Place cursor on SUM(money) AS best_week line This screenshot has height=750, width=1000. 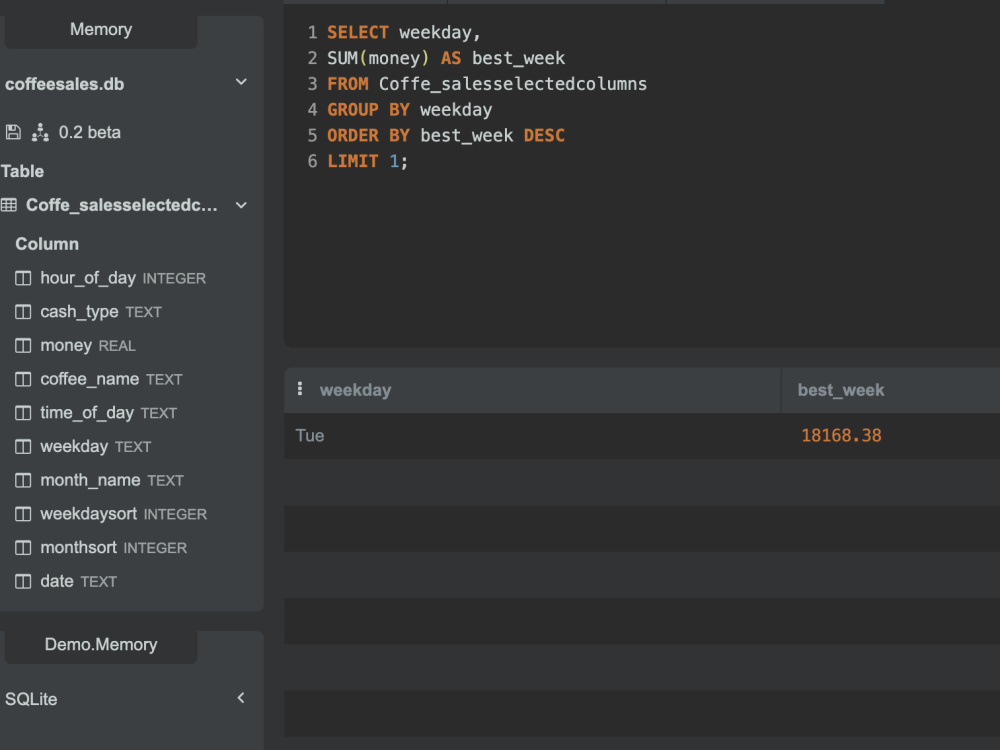click(446, 58)
